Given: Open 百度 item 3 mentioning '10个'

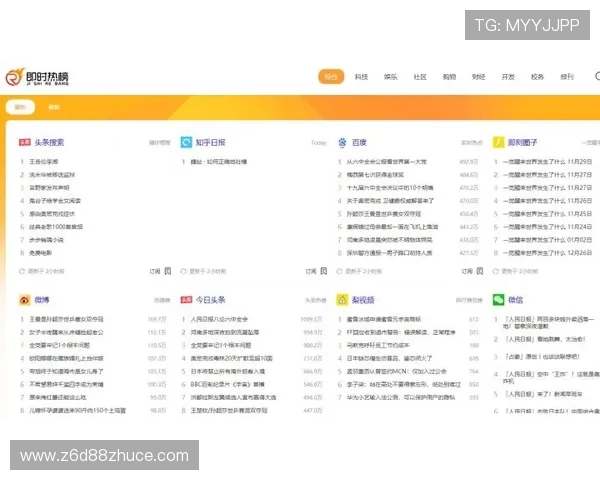Looking at the screenshot, I should coord(390,188).
